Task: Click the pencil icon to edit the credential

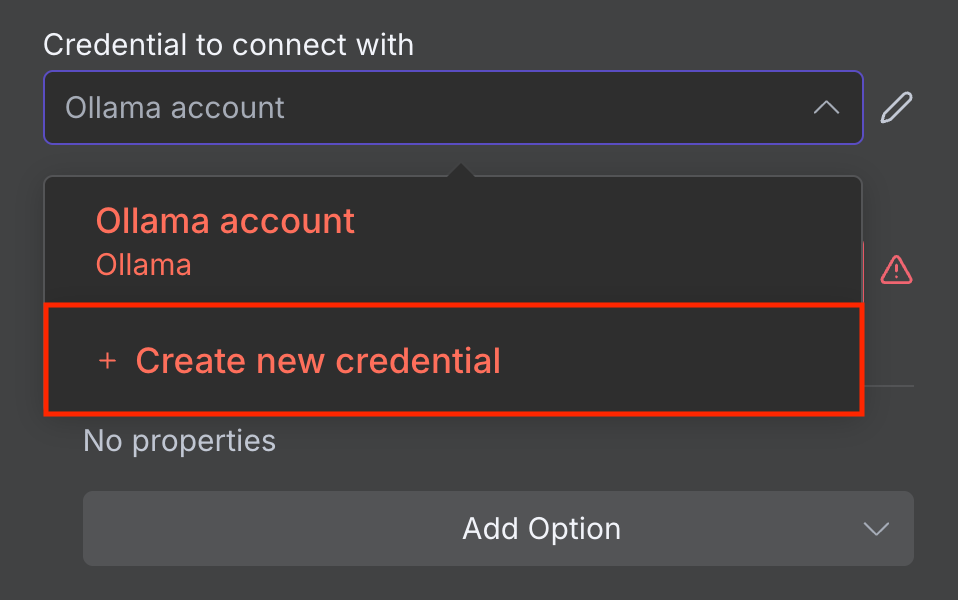Action: click(896, 106)
